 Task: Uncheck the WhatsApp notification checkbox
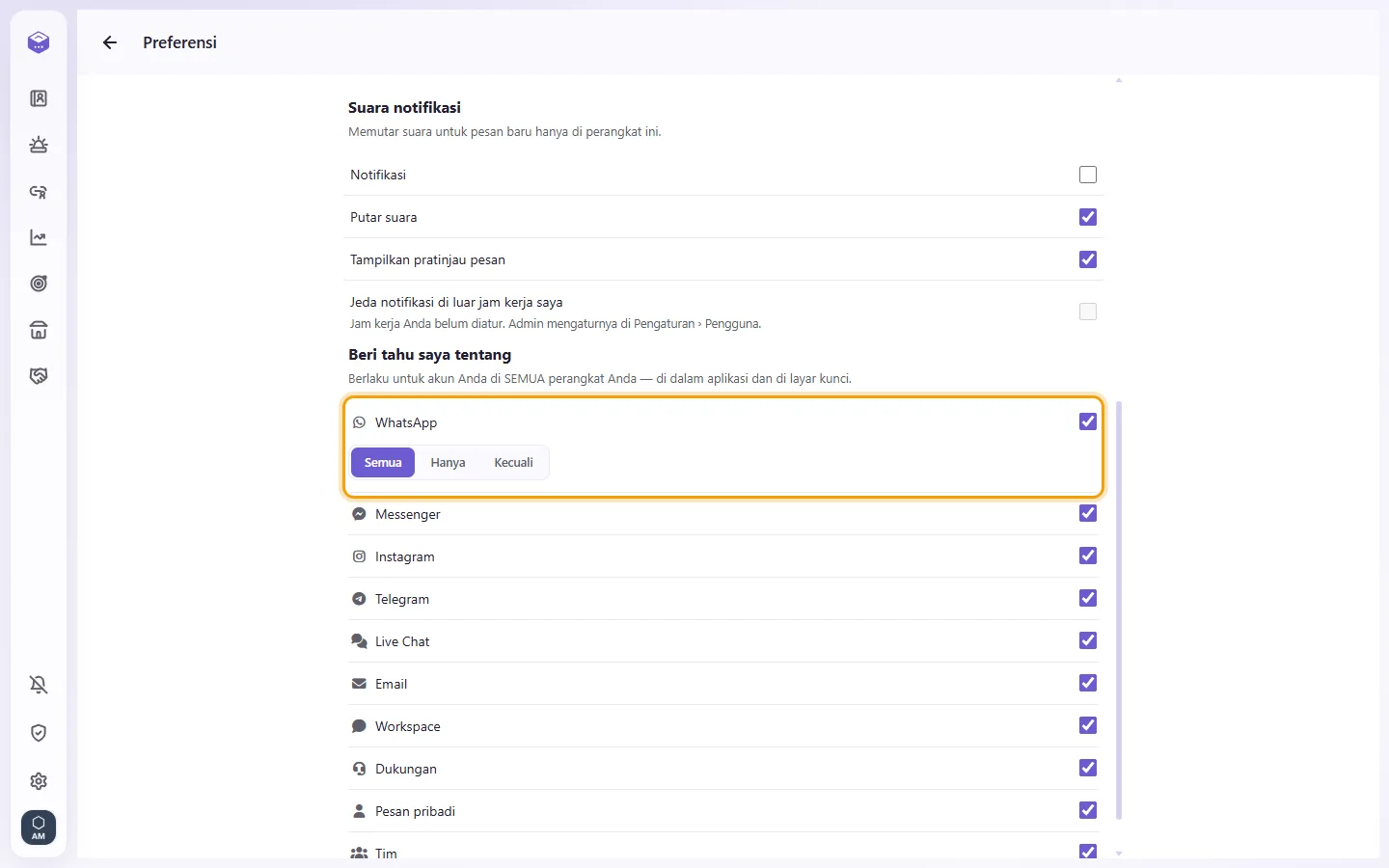coord(1088,421)
